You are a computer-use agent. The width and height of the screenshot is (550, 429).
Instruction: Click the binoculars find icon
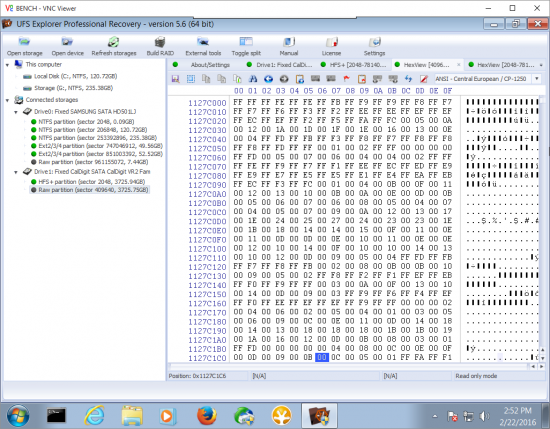point(253,79)
